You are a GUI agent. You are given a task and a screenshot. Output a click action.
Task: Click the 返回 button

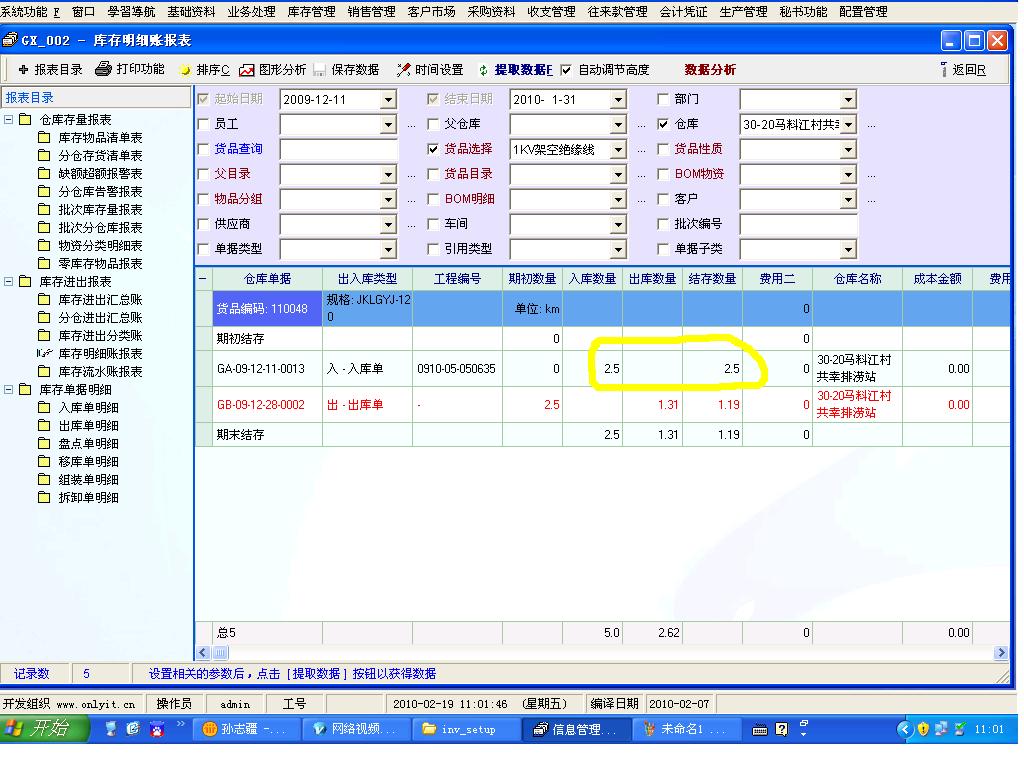tap(963, 70)
